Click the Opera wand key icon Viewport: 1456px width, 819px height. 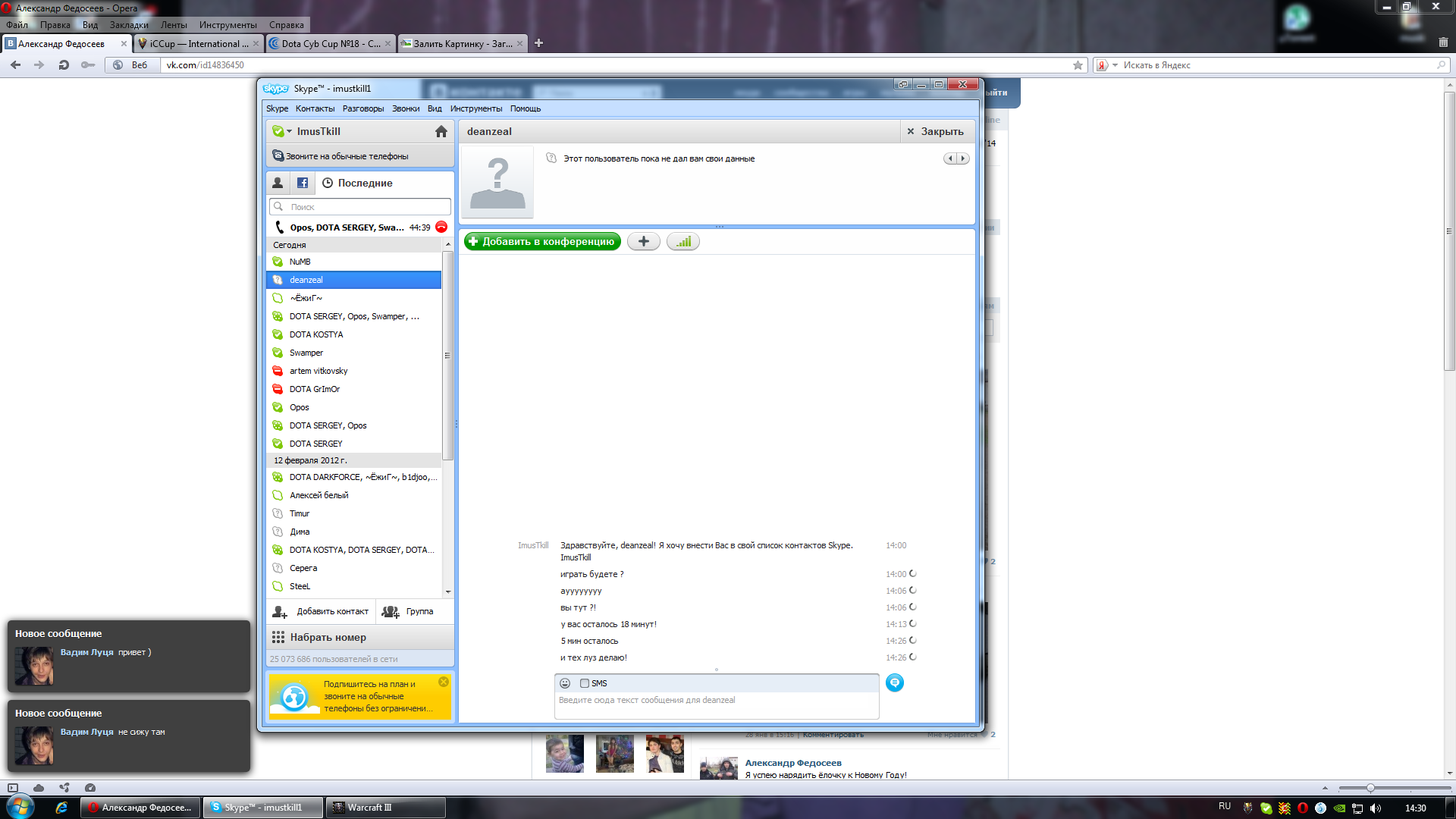pyautogui.click(x=88, y=65)
